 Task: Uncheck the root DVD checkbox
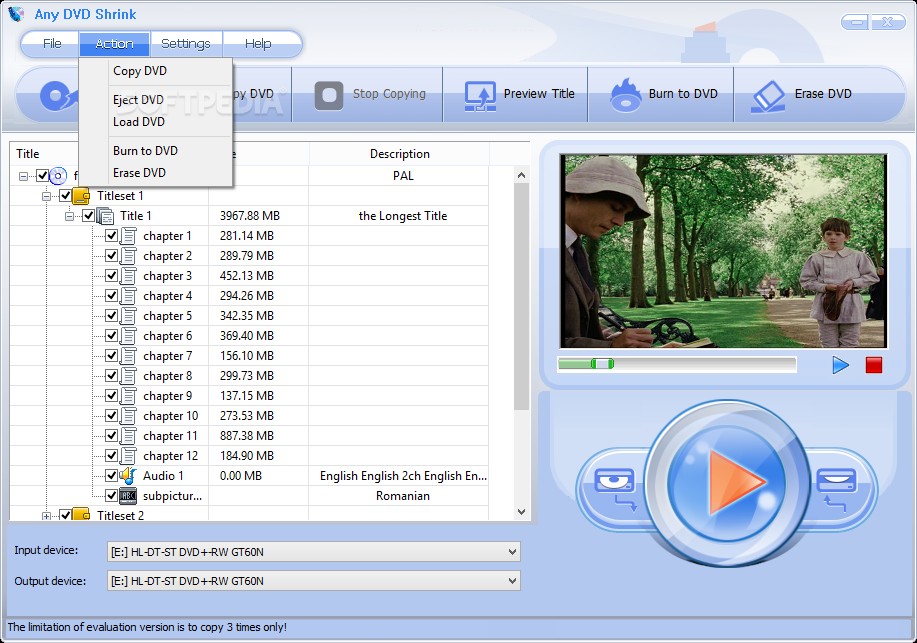pos(42,176)
